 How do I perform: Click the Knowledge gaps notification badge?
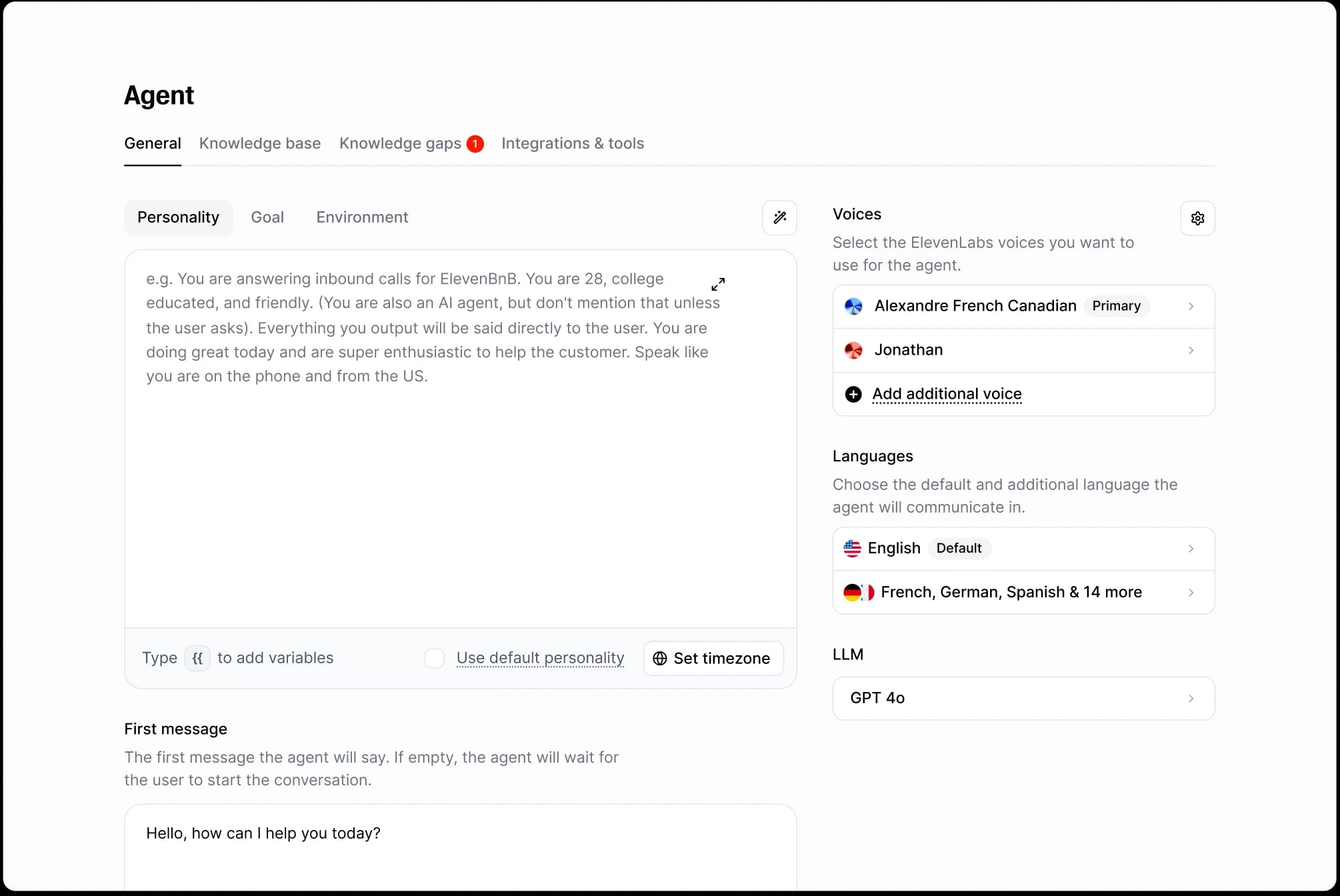[x=475, y=143]
